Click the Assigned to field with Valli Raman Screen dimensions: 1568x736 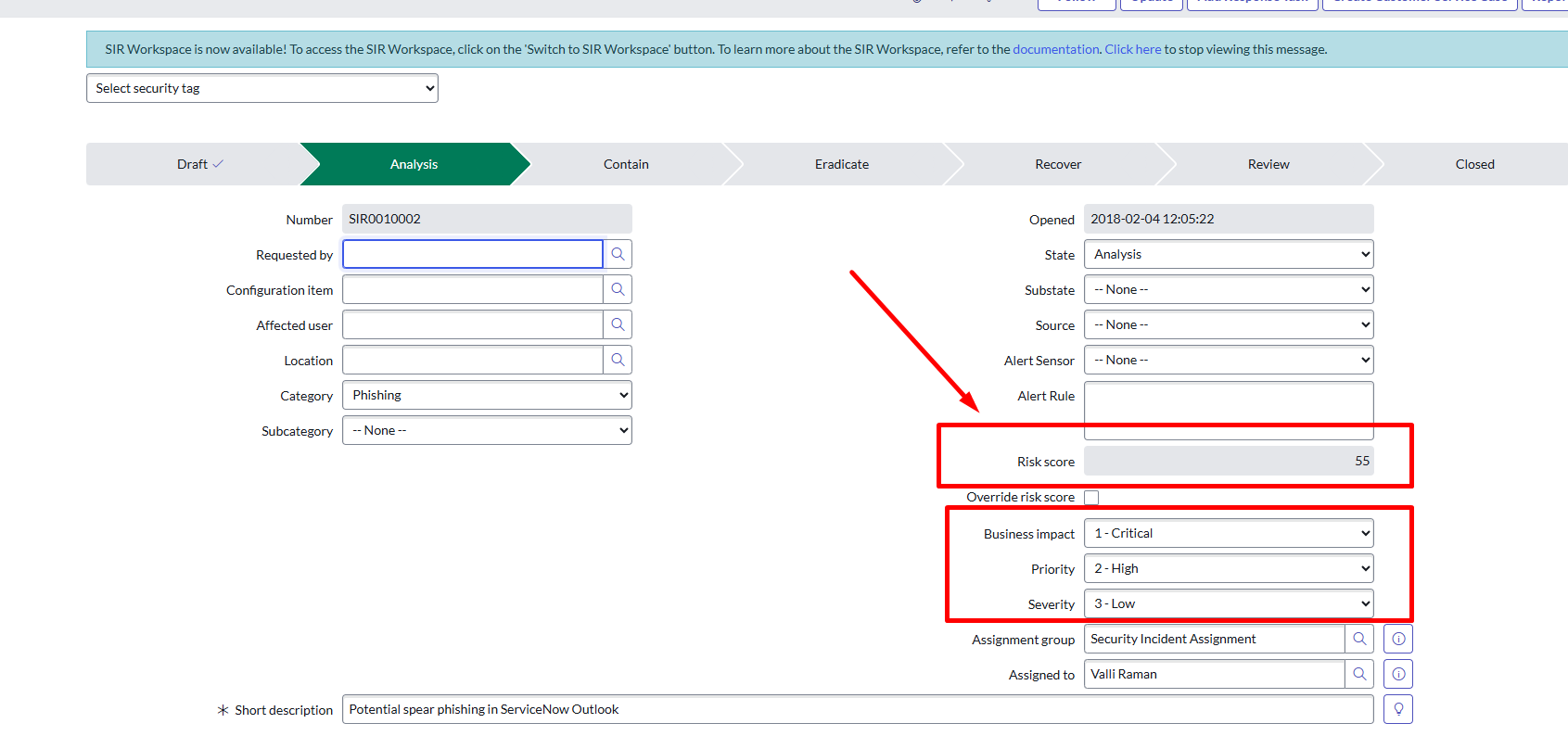point(1215,674)
